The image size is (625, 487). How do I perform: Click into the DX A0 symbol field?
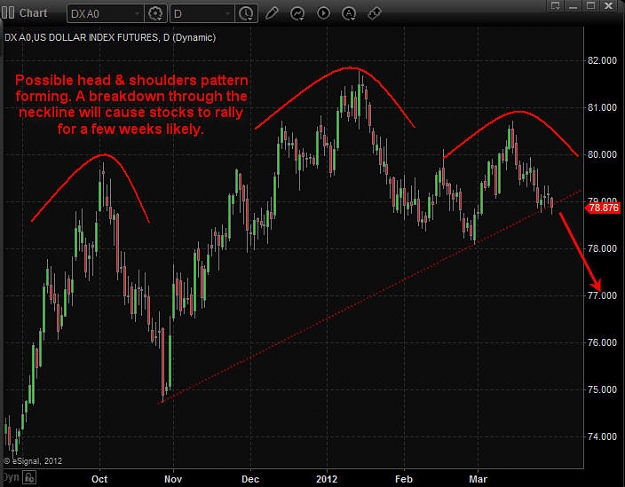point(105,14)
